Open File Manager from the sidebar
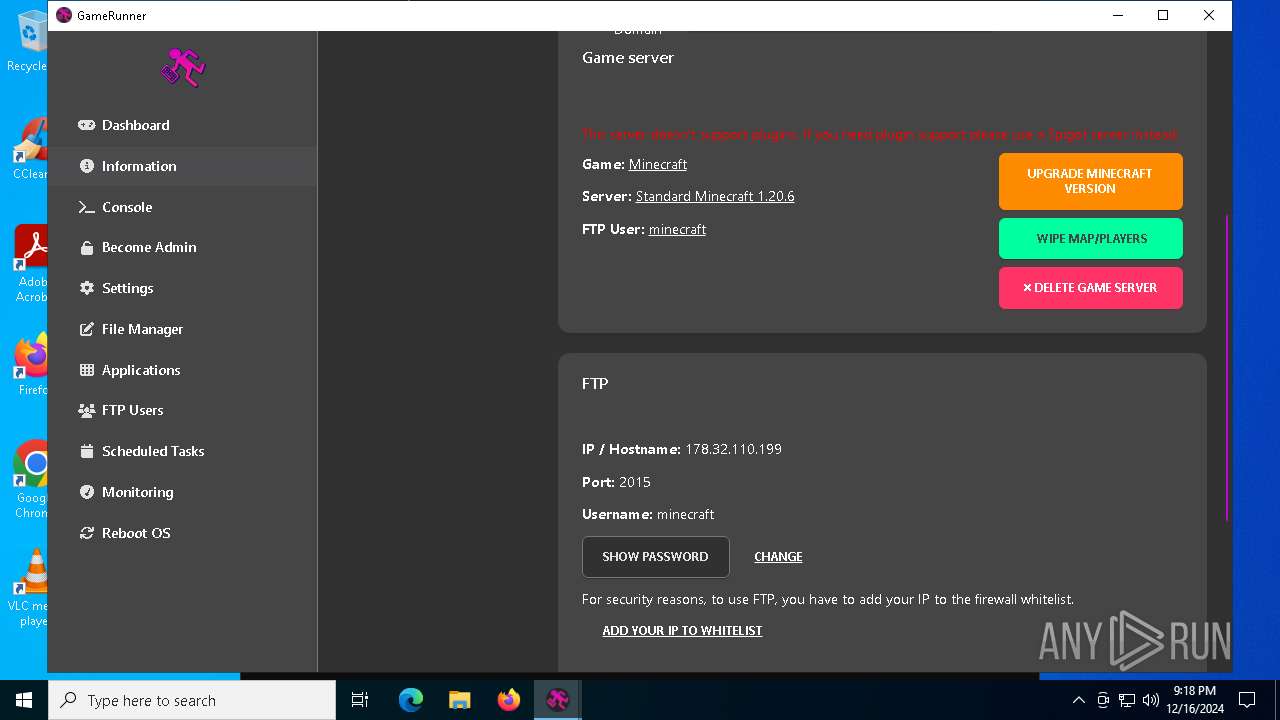Screen dimensions: 1280x720 pos(182,329)
